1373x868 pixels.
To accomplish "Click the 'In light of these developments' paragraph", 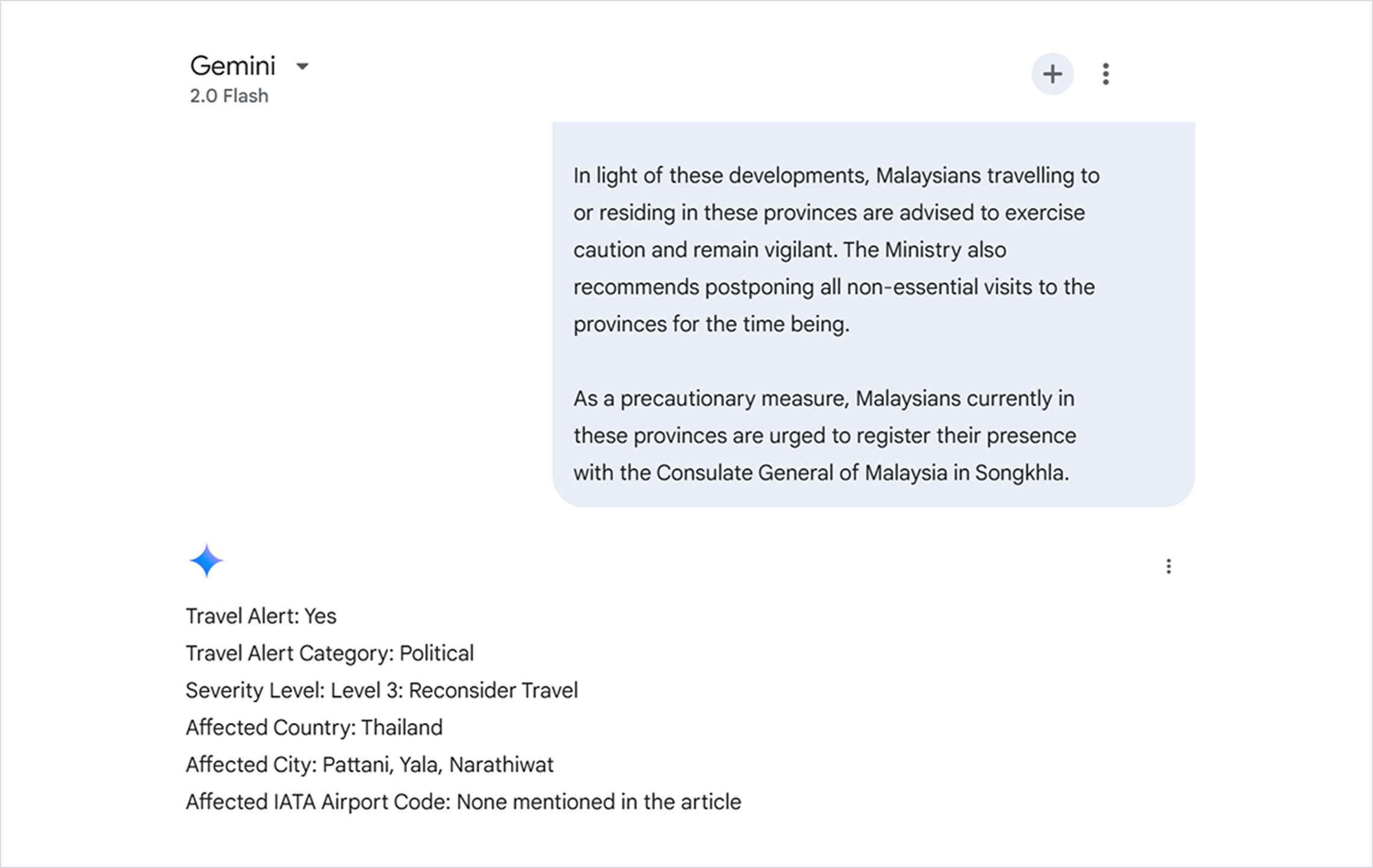I will click(836, 250).
